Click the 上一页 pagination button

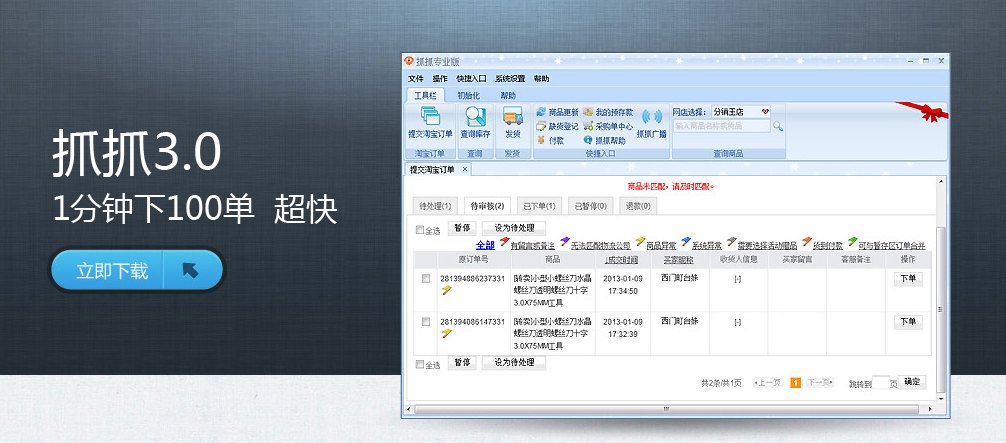pyautogui.click(x=768, y=383)
